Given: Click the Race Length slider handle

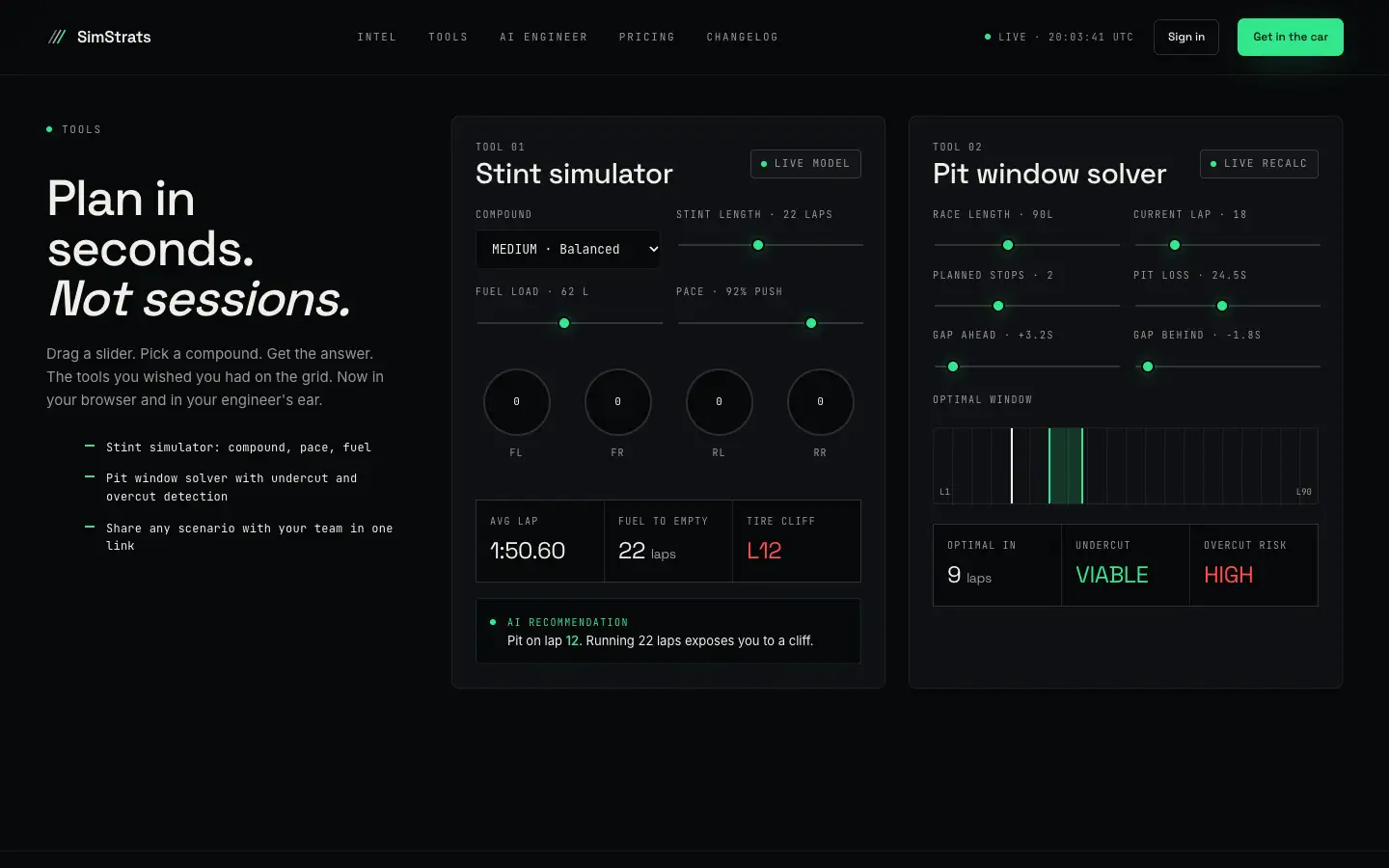Looking at the screenshot, I should (1008, 245).
